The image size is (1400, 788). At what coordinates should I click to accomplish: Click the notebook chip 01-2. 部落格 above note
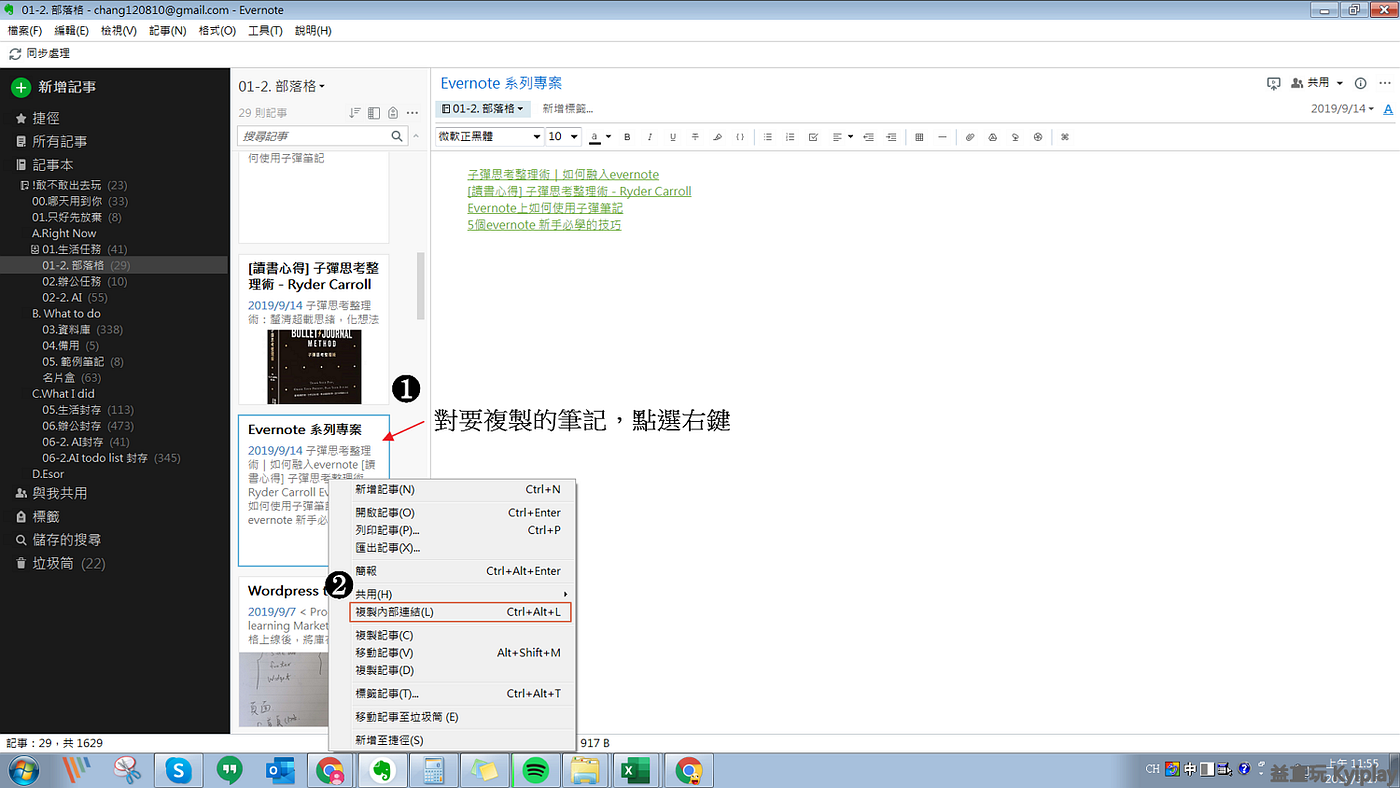click(x=483, y=109)
